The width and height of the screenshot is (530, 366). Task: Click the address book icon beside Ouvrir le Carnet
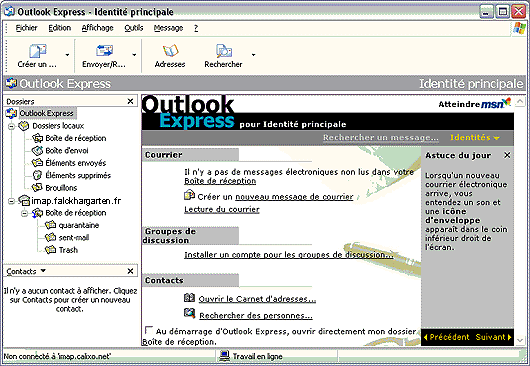point(189,298)
